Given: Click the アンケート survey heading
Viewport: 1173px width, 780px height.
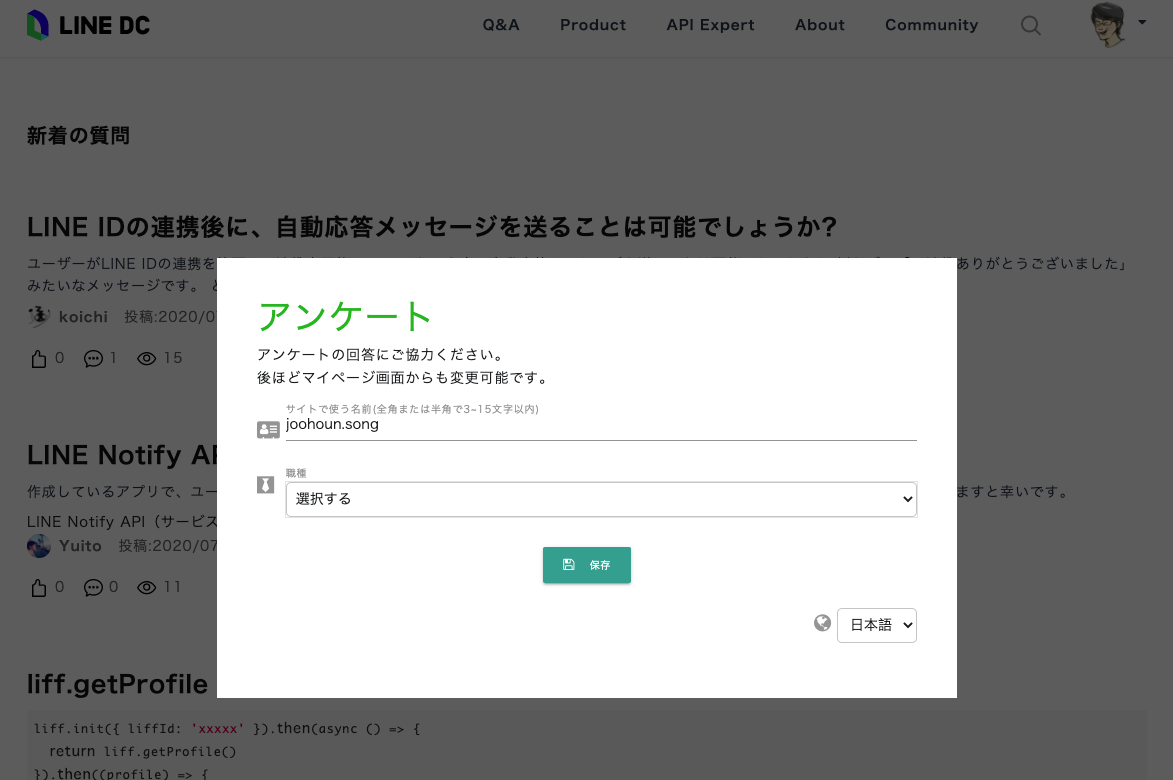Looking at the screenshot, I should point(345,316).
